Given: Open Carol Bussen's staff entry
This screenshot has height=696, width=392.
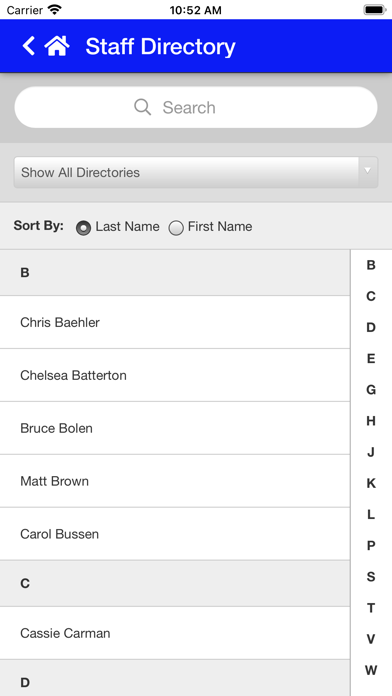Looking at the screenshot, I should click(175, 534).
